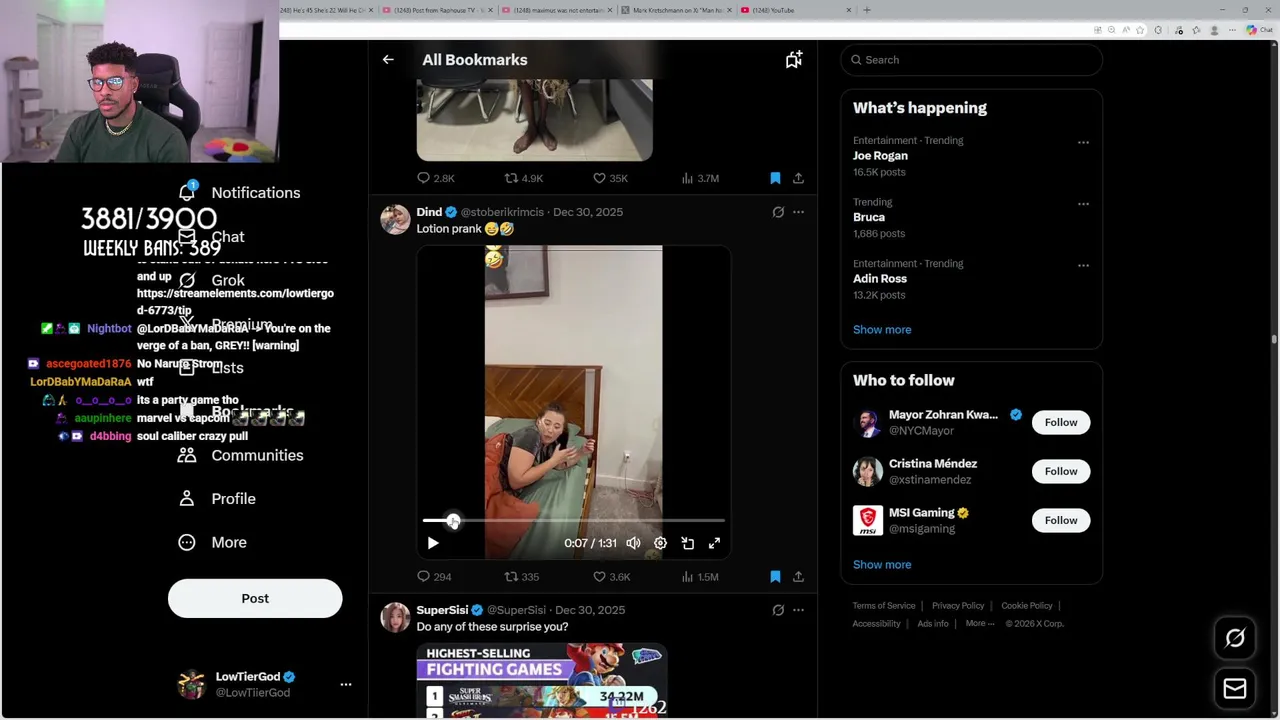Open Dind's profile avatar

395,220
